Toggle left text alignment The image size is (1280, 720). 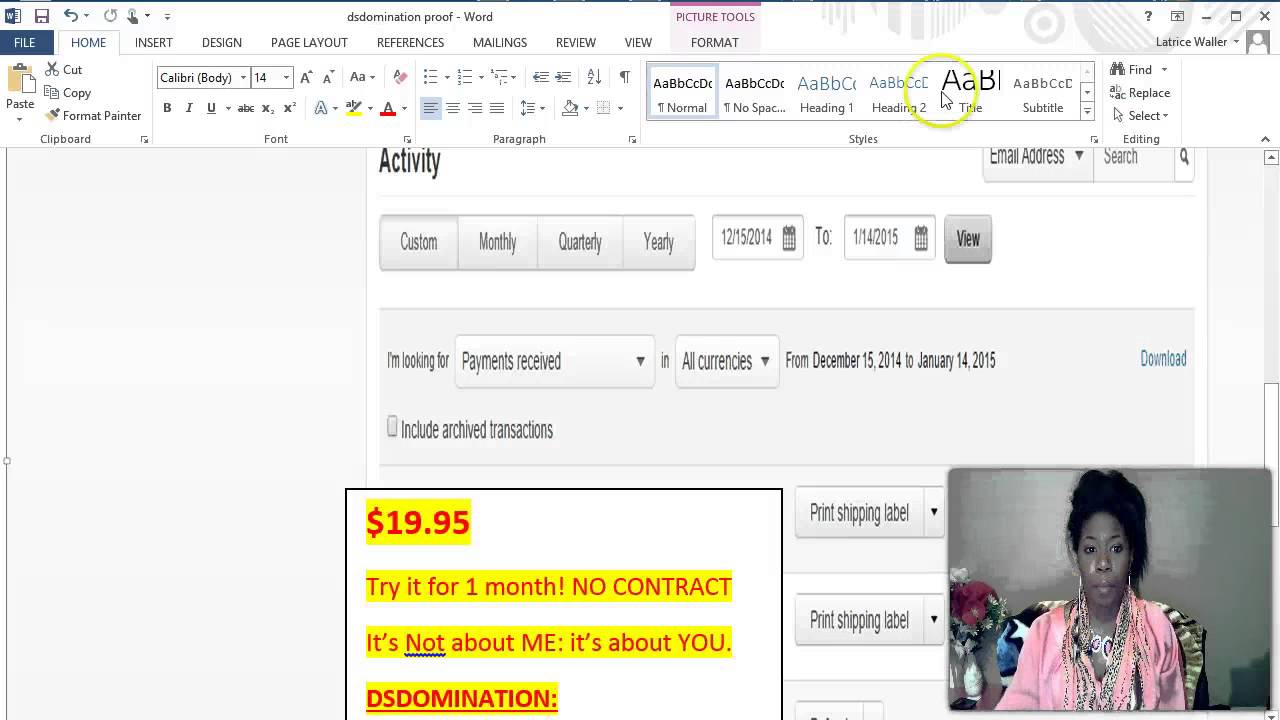(x=431, y=108)
